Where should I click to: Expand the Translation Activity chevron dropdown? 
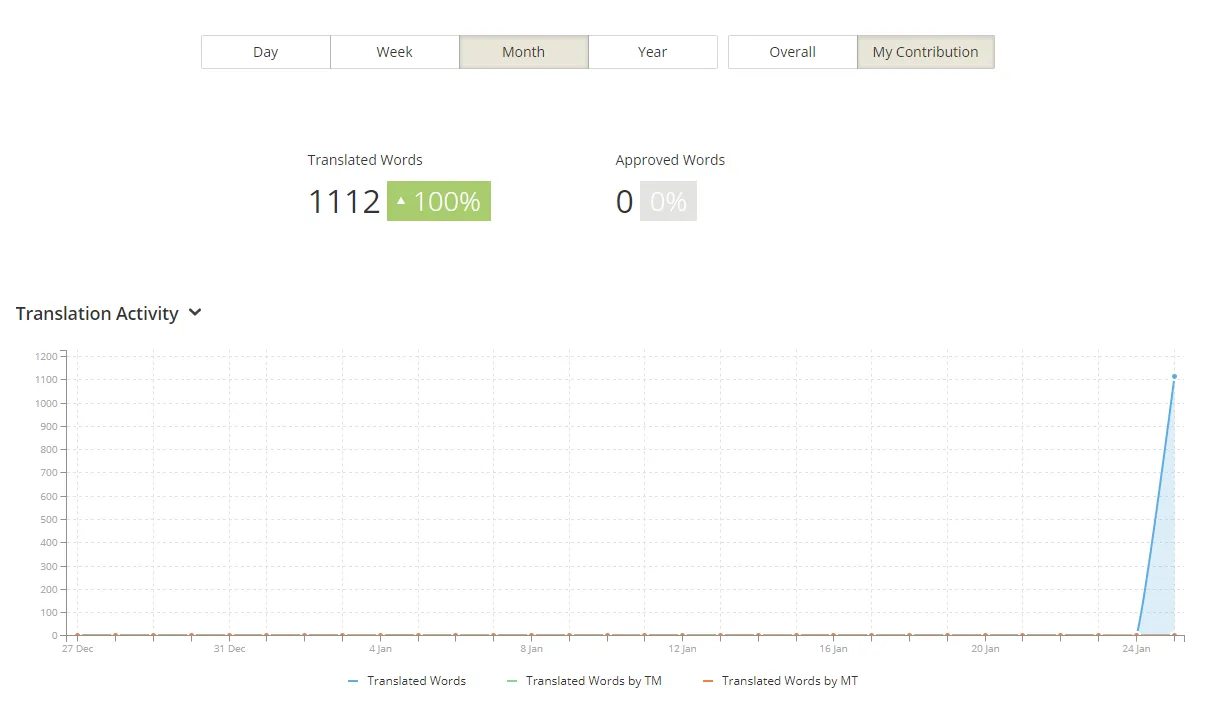coord(195,313)
